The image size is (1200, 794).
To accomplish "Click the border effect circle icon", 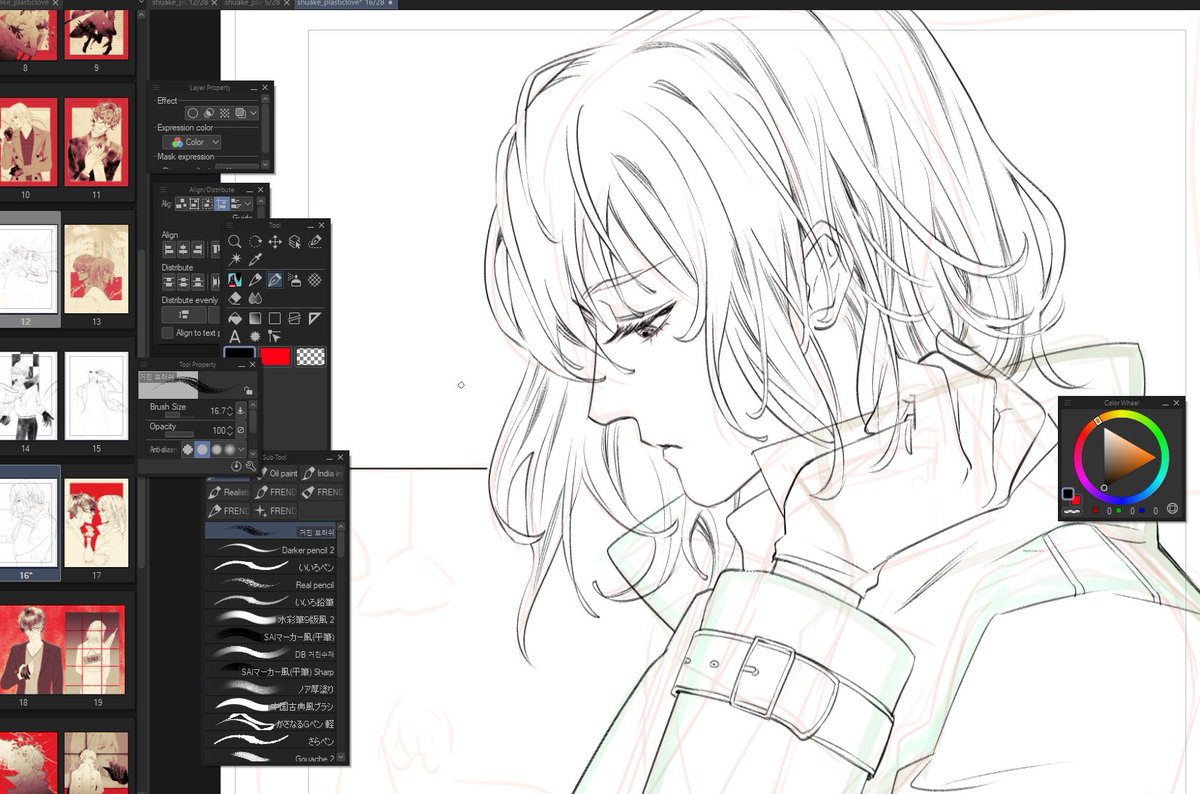I will click(192, 113).
